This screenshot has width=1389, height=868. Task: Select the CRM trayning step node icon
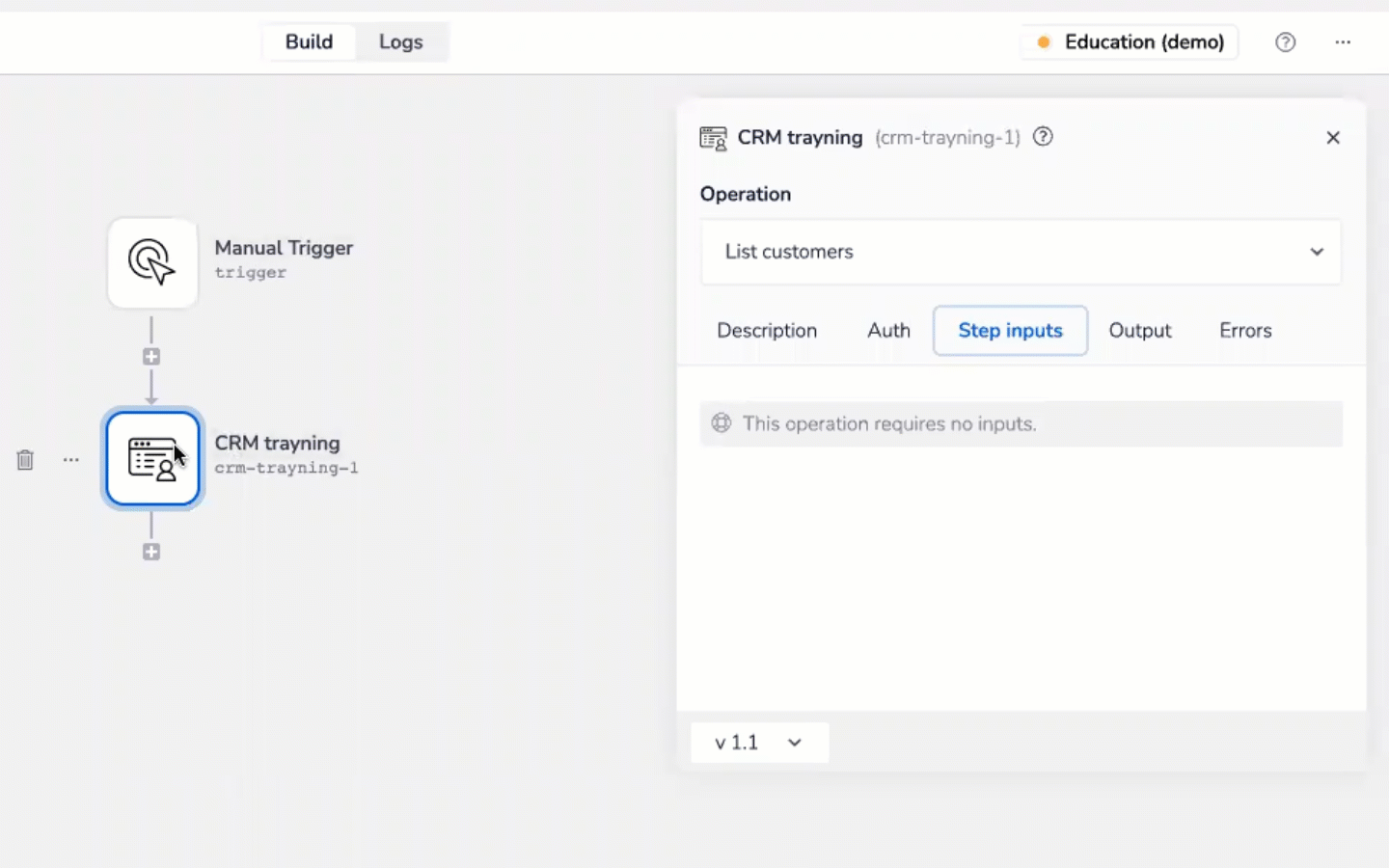152,458
